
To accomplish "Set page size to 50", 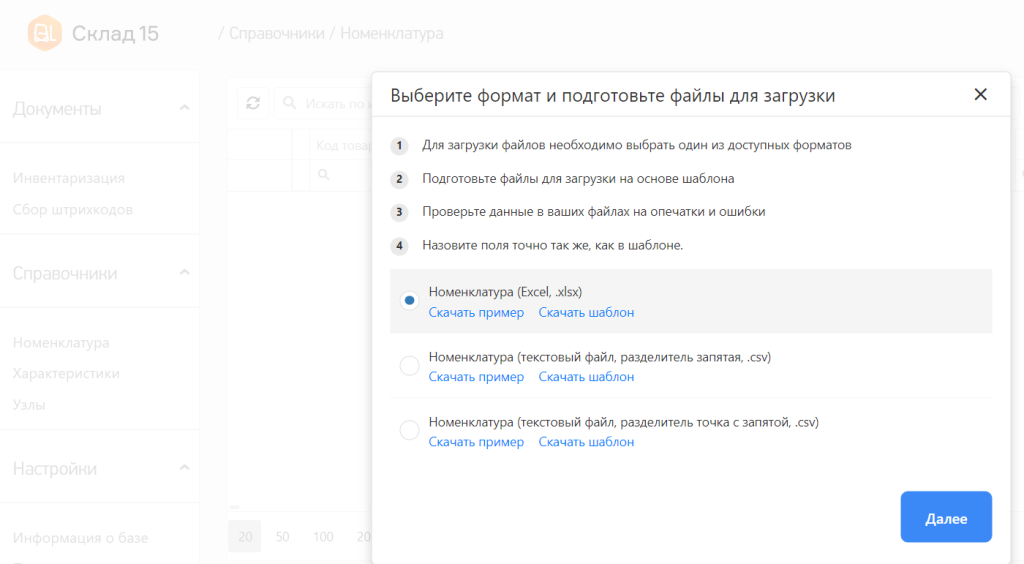I will (x=282, y=537).
